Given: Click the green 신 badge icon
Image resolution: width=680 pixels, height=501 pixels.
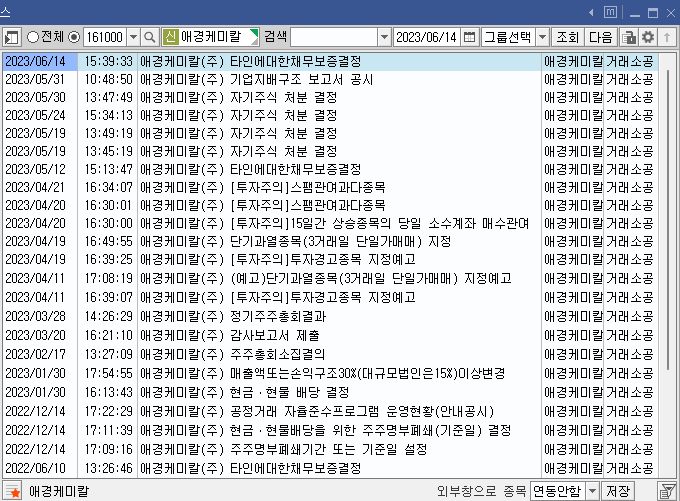Looking at the screenshot, I should [170, 37].
